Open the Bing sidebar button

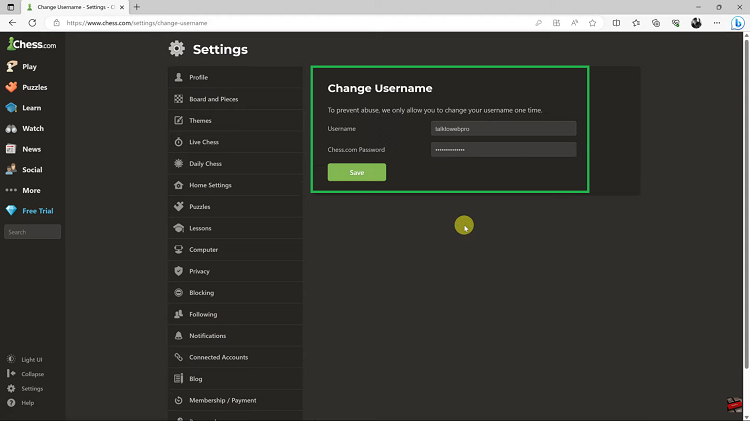[x=738, y=23]
